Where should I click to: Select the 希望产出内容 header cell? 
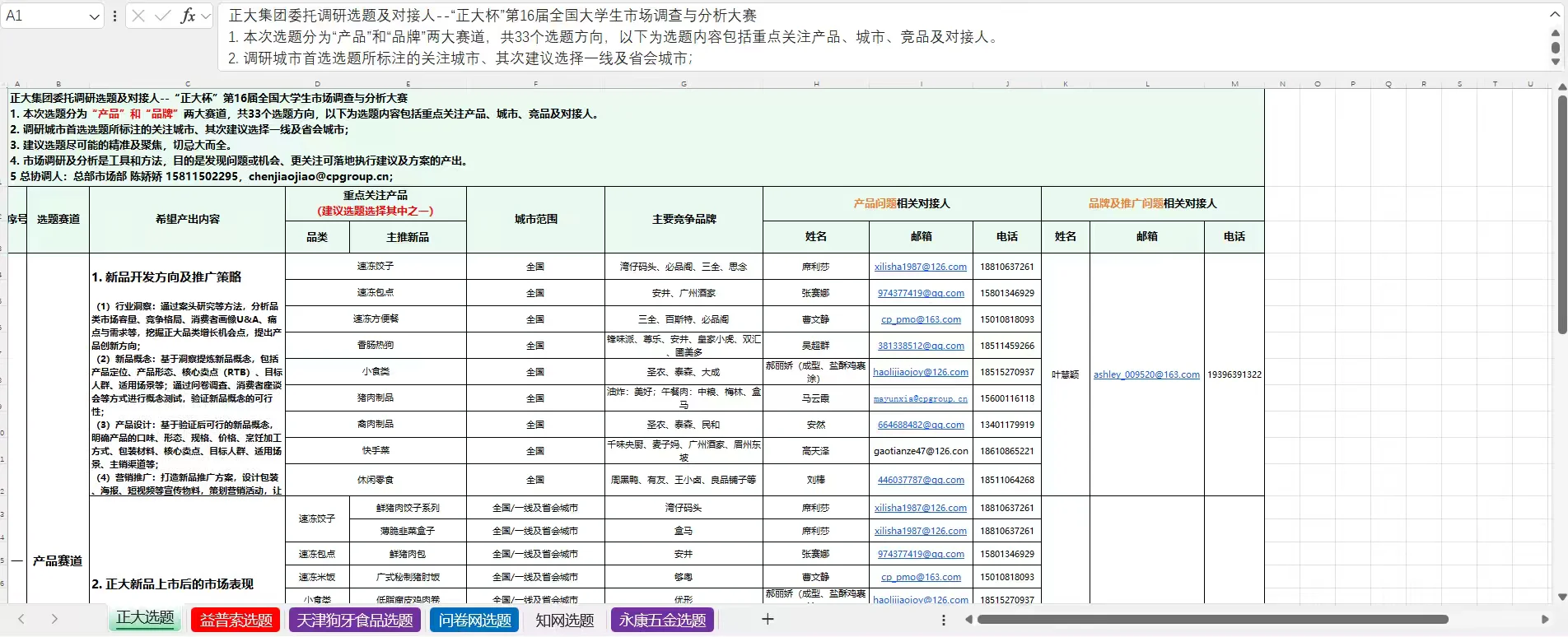tap(188, 219)
